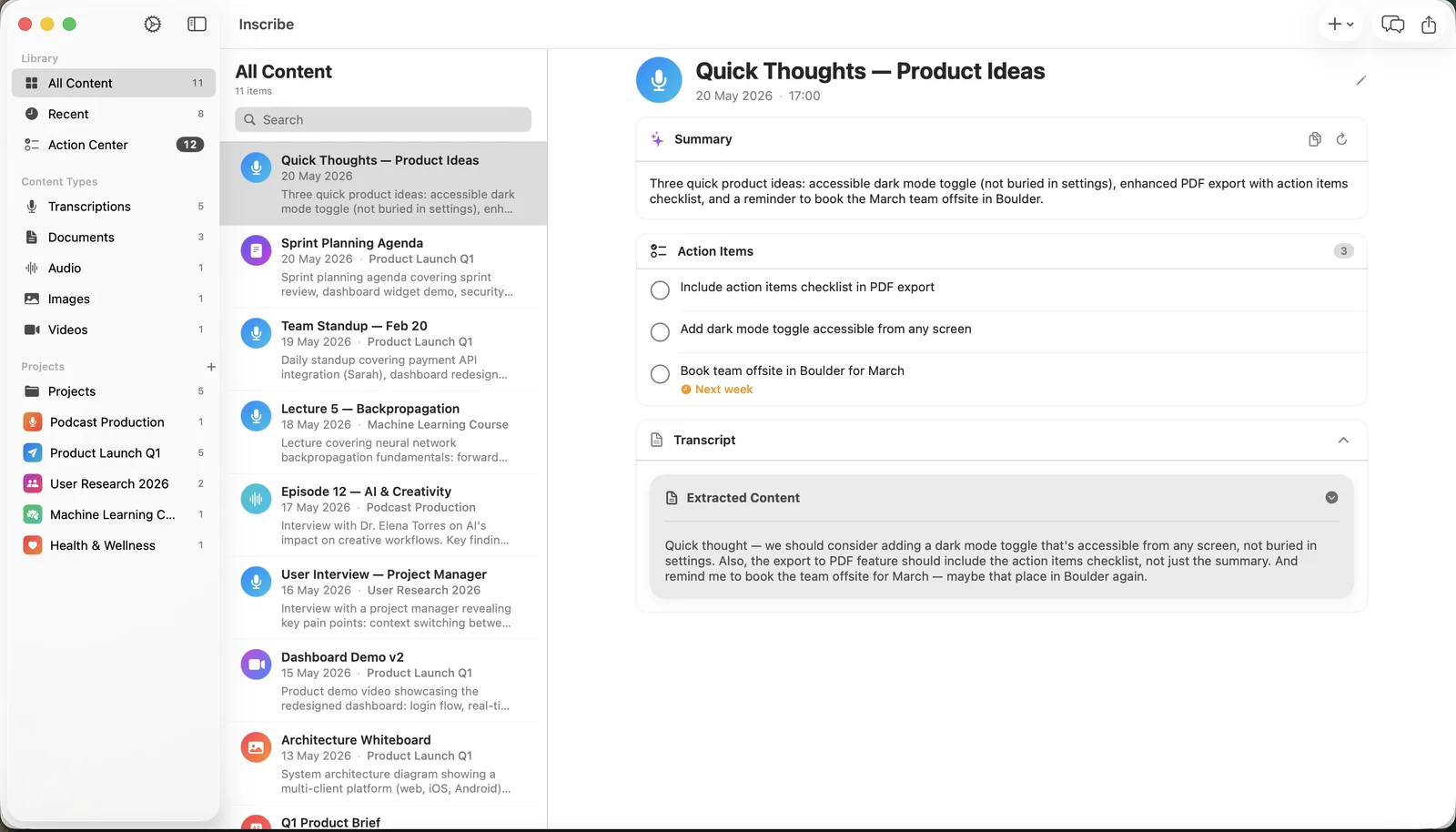Click the Lecture 5 microphone icon

(x=256, y=416)
